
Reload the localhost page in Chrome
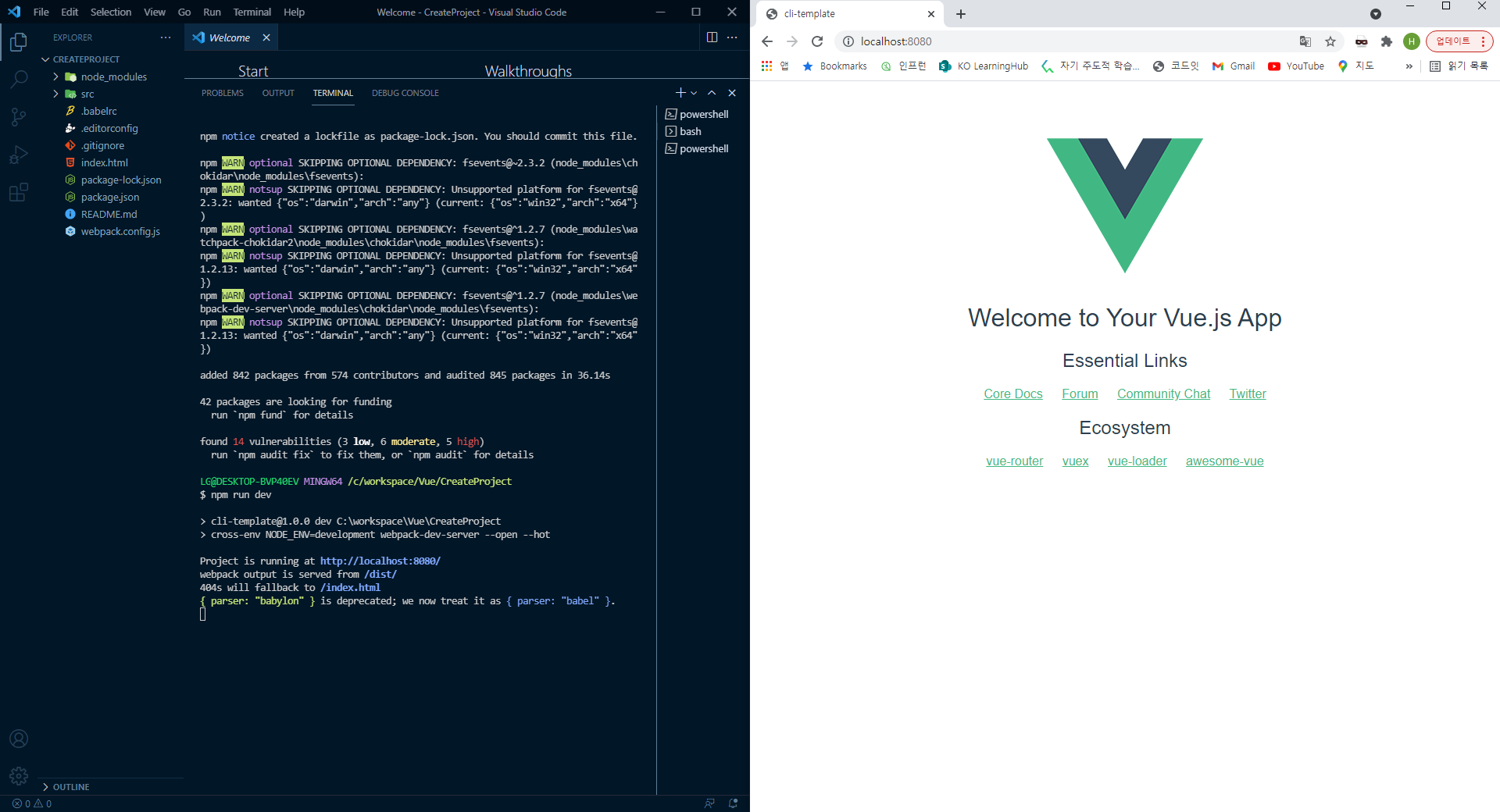click(x=817, y=41)
